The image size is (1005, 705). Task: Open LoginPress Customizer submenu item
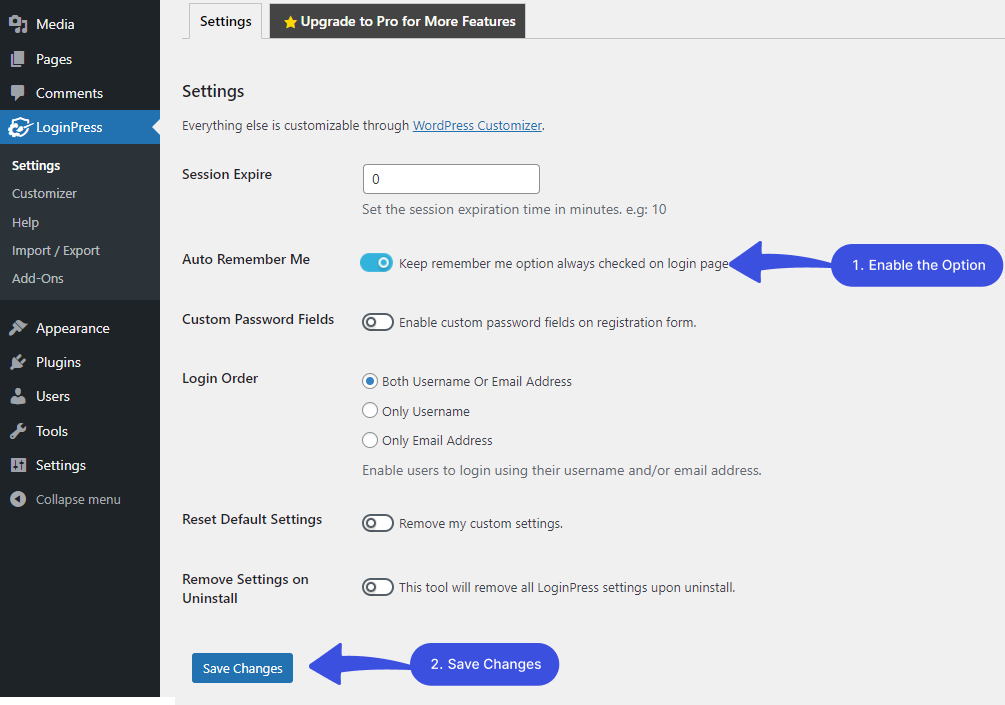pyautogui.click(x=44, y=194)
